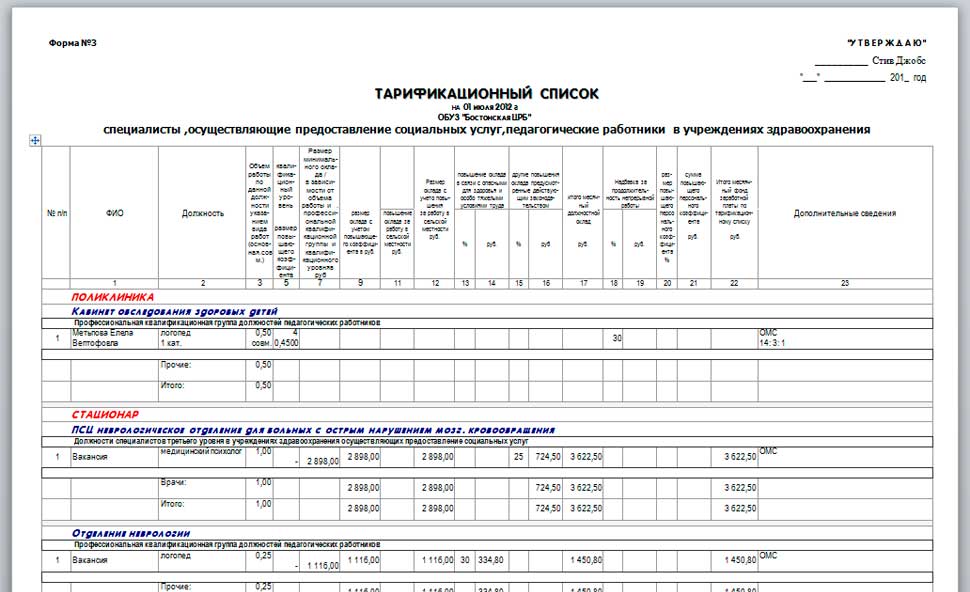Viewport: 970px width, 592px height.
Task: Click the employee name "Метьпова Елела Велтофовла"
Action: (103, 338)
